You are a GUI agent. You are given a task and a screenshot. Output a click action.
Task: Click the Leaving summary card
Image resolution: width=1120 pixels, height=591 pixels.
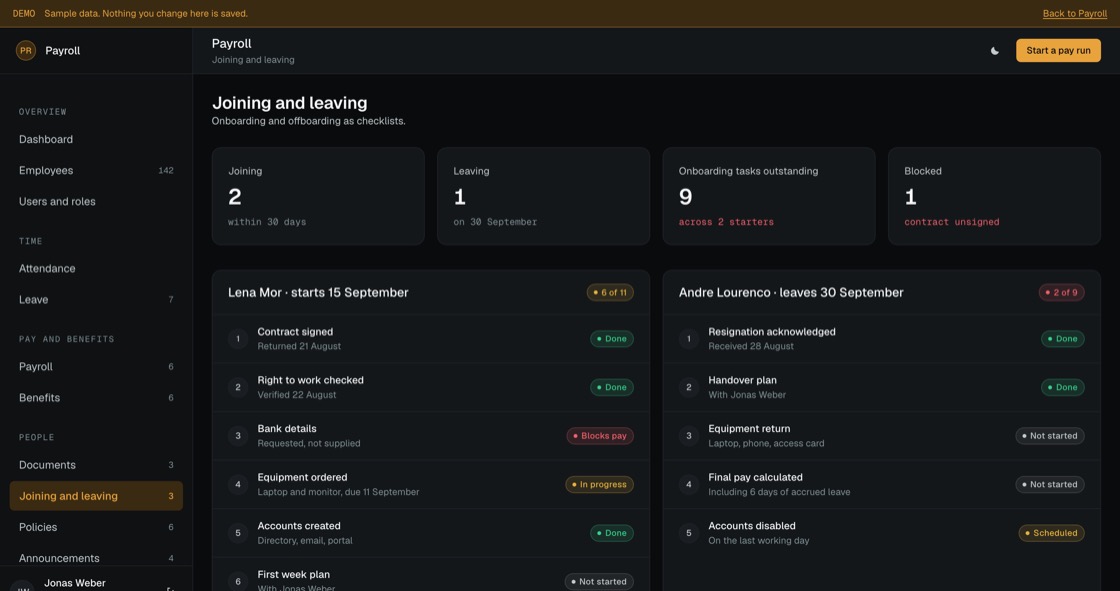(x=544, y=197)
